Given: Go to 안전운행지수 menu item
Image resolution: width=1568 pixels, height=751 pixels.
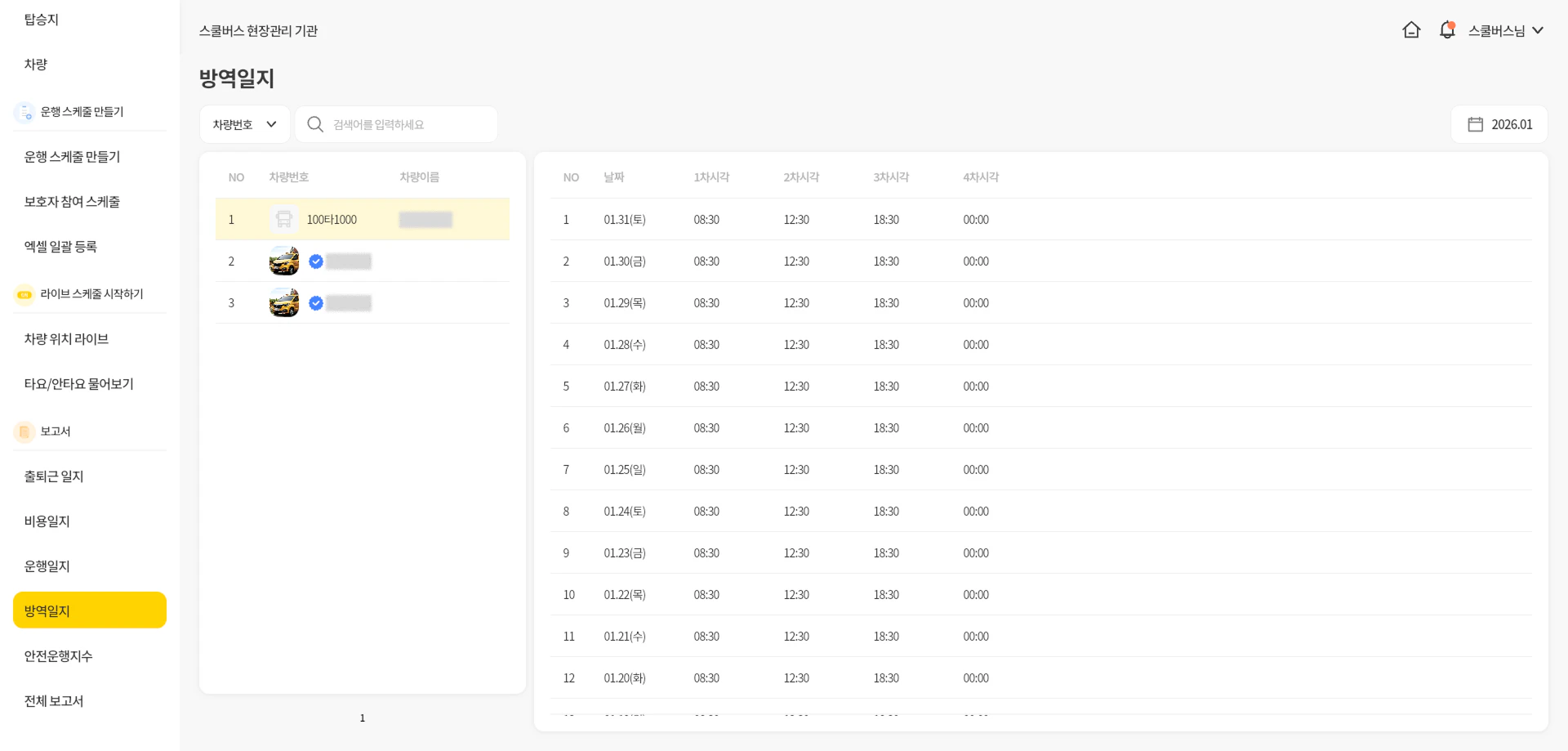Looking at the screenshot, I should (58, 655).
